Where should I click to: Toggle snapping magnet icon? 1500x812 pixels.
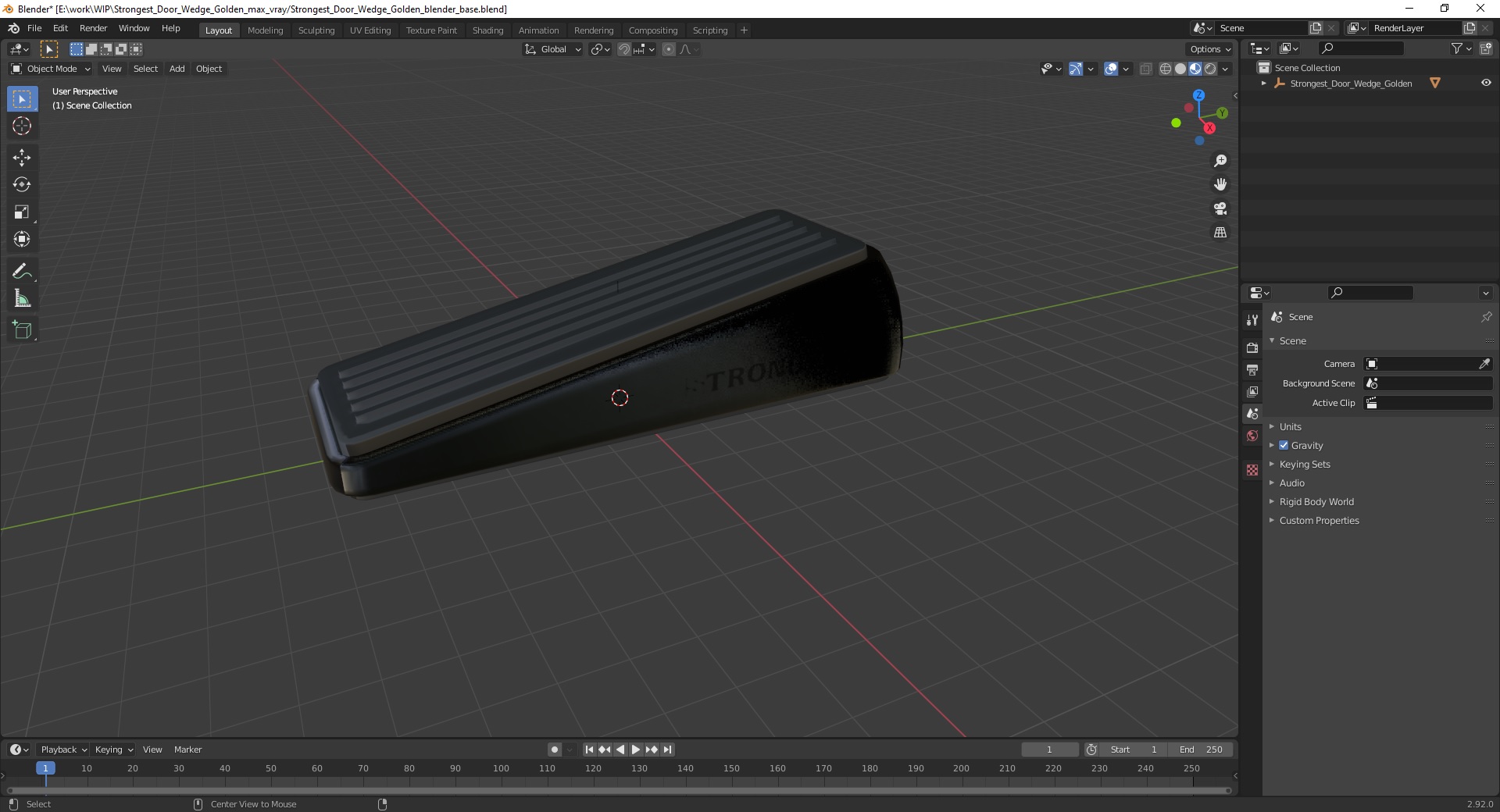(x=624, y=49)
